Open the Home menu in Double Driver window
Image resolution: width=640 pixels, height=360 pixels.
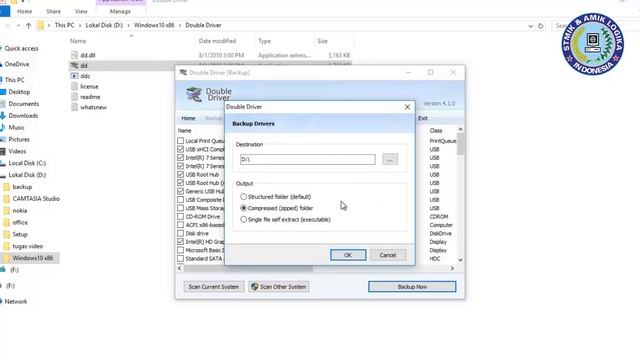[188, 118]
